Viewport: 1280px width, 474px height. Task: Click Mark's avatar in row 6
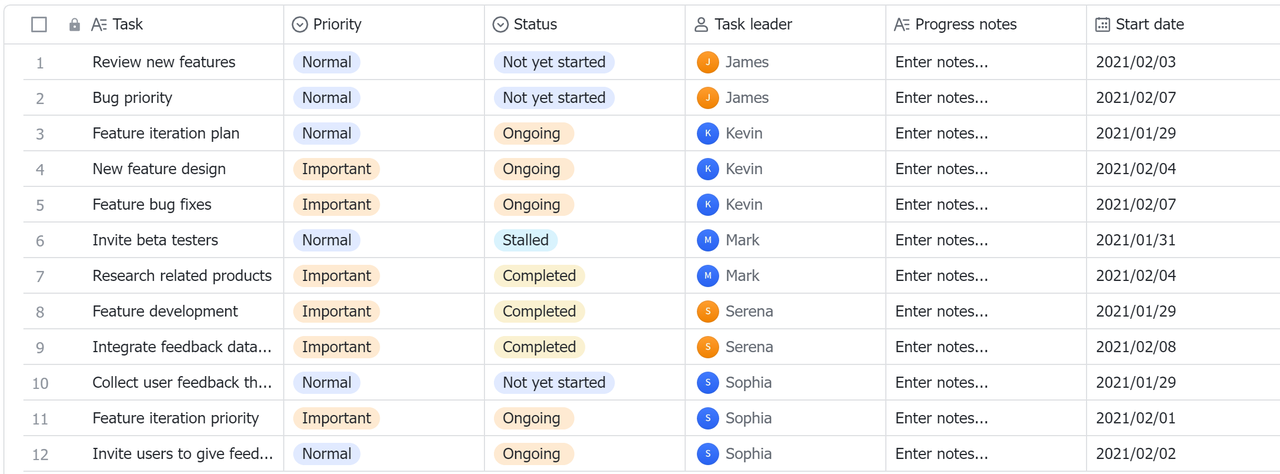(707, 240)
